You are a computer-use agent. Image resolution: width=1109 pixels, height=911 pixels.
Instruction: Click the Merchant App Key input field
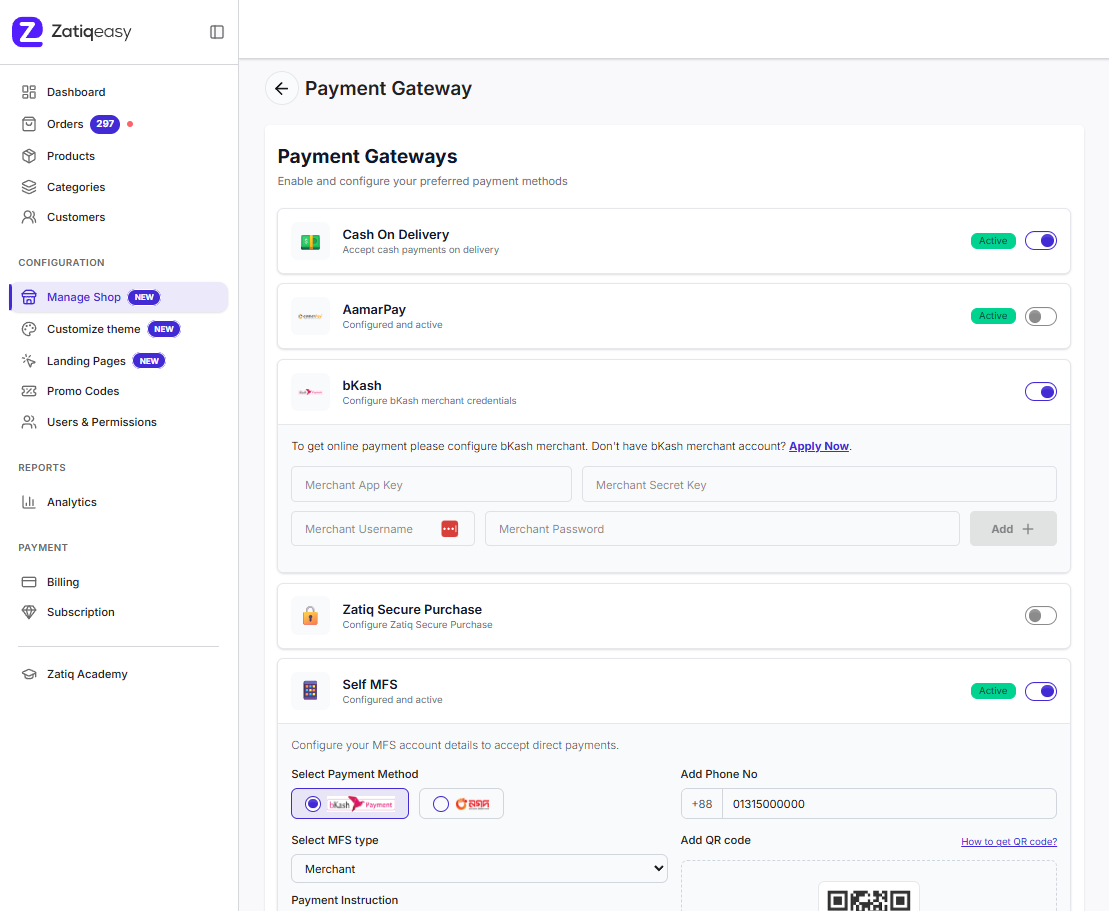click(x=431, y=484)
